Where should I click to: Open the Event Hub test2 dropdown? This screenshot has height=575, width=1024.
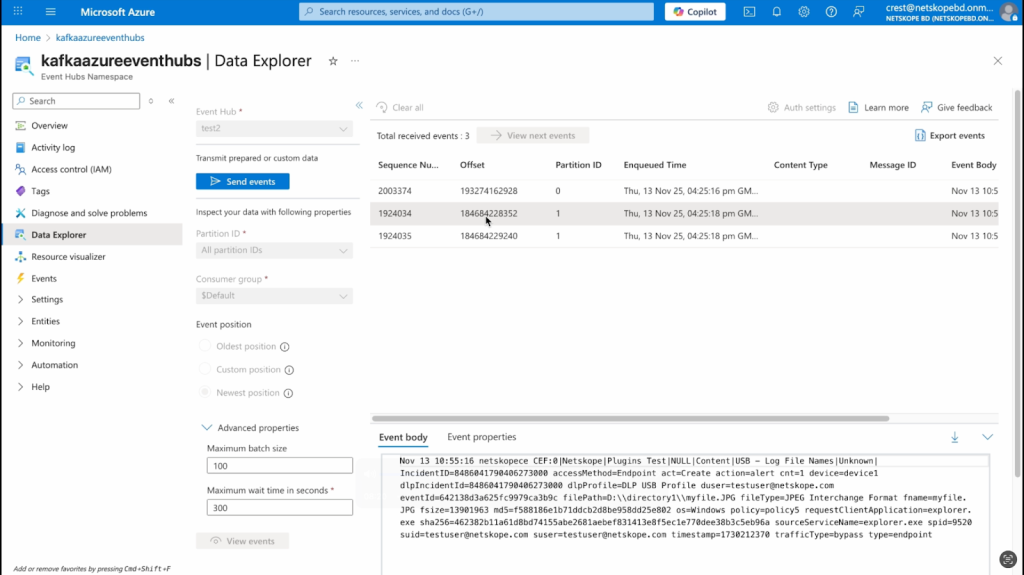pyautogui.click(x=274, y=129)
